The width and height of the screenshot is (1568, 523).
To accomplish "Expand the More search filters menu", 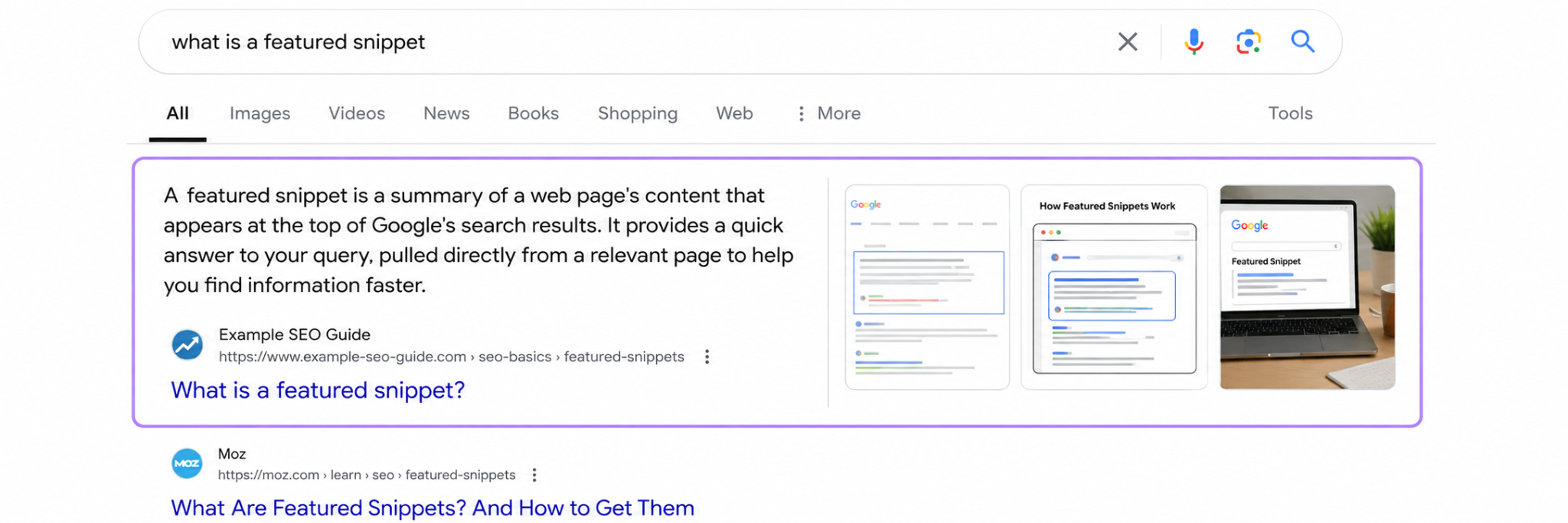I will (828, 113).
